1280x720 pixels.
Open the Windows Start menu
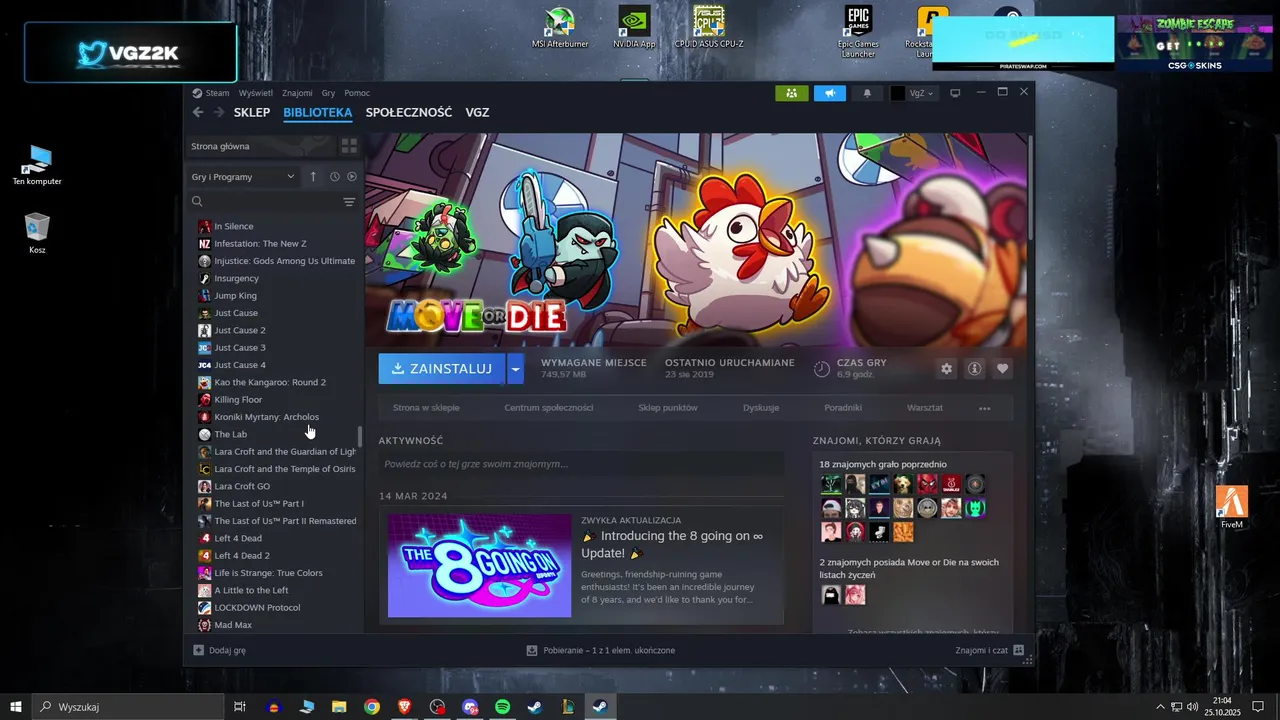[x=16, y=707]
